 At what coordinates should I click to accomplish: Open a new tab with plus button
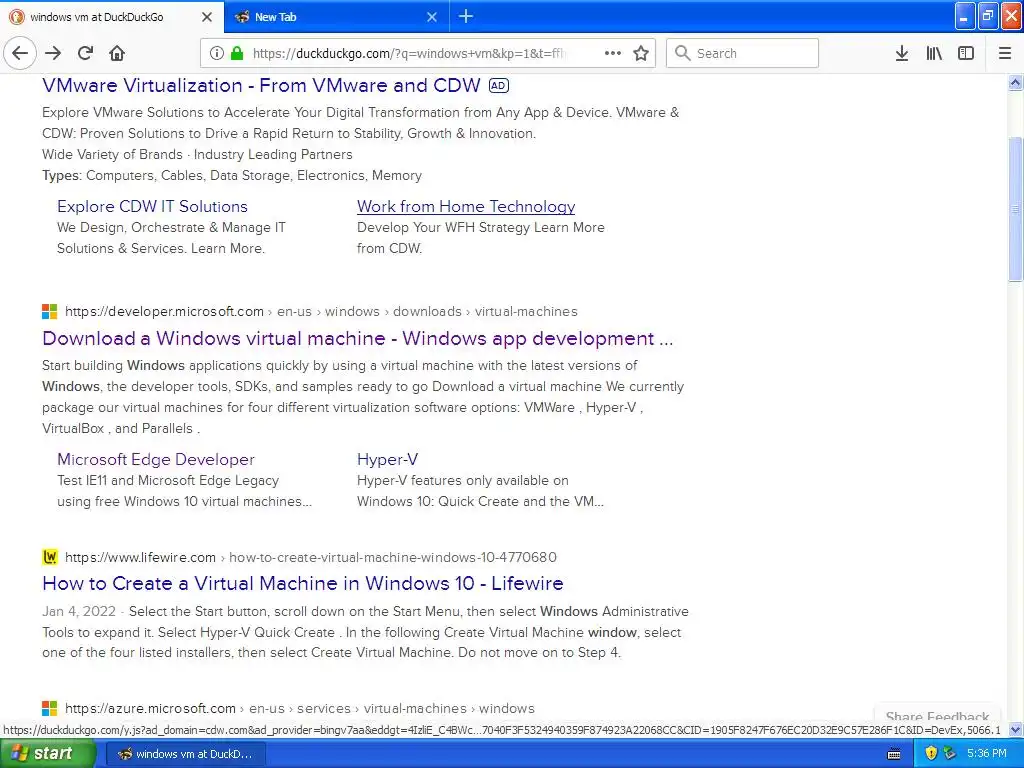[466, 16]
